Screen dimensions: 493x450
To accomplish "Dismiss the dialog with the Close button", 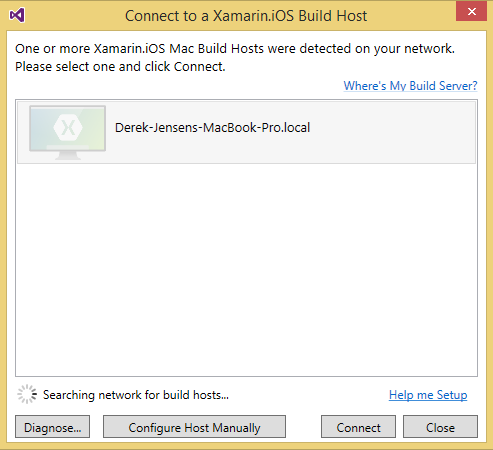I will pos(440,427).
